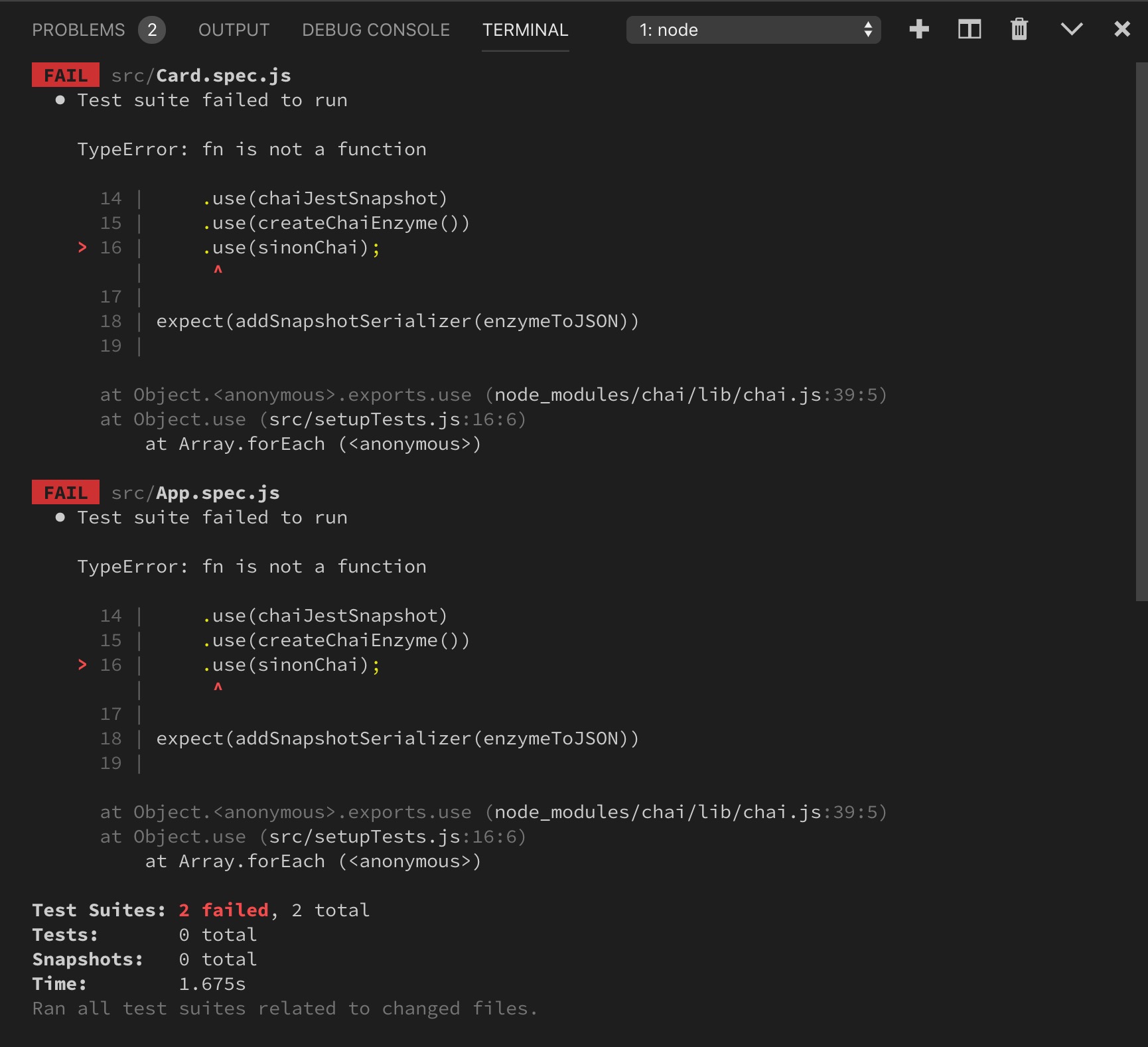Click the FAIL badge next to Card.spec.js

(x=65, y=74)
